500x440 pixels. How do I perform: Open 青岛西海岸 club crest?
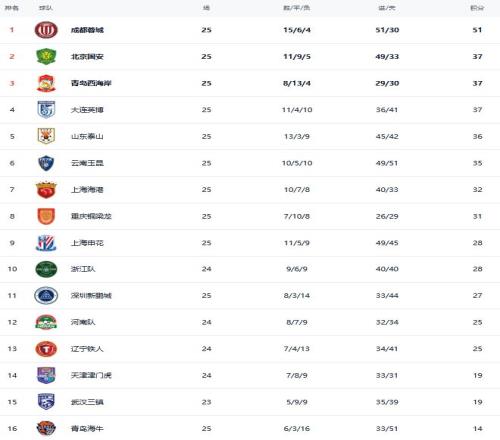pyautogui.click(x=46, y=83)
